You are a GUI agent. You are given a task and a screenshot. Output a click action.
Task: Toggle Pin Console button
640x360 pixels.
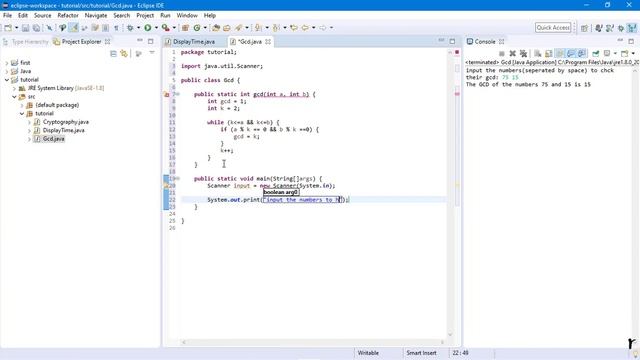pyautogui.click(x=596, y=53)
